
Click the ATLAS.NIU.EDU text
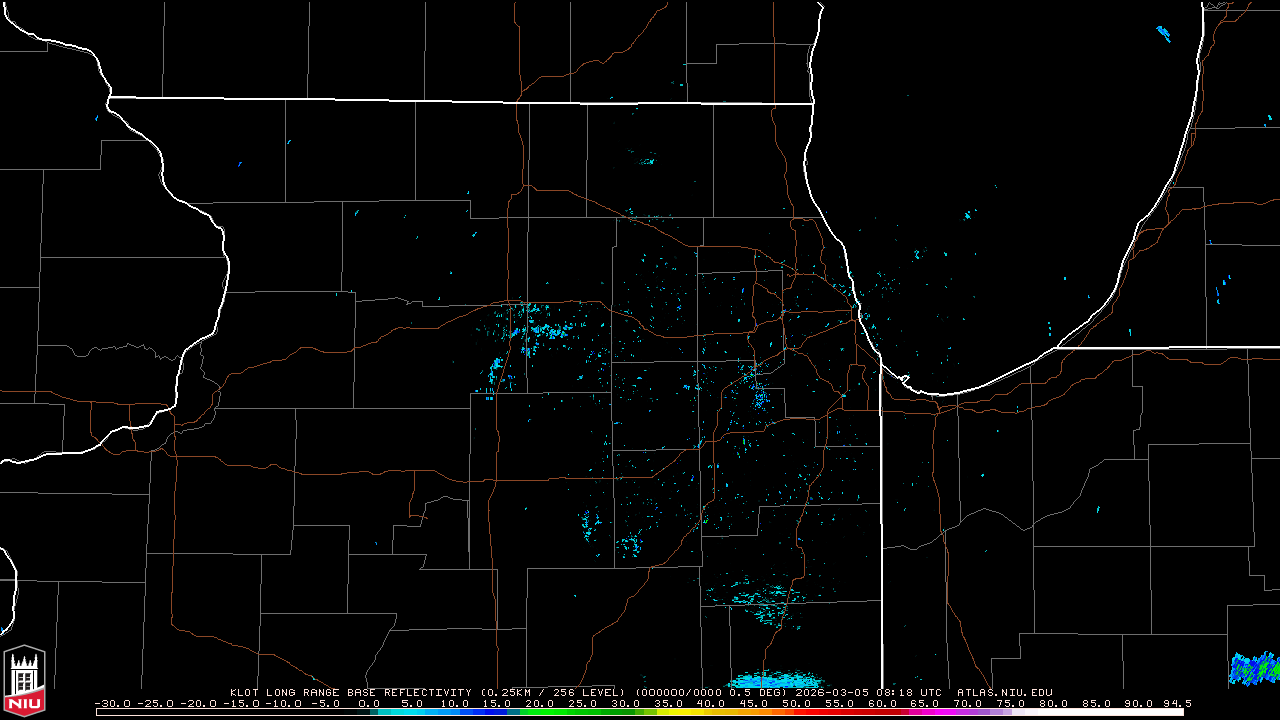1004,692
